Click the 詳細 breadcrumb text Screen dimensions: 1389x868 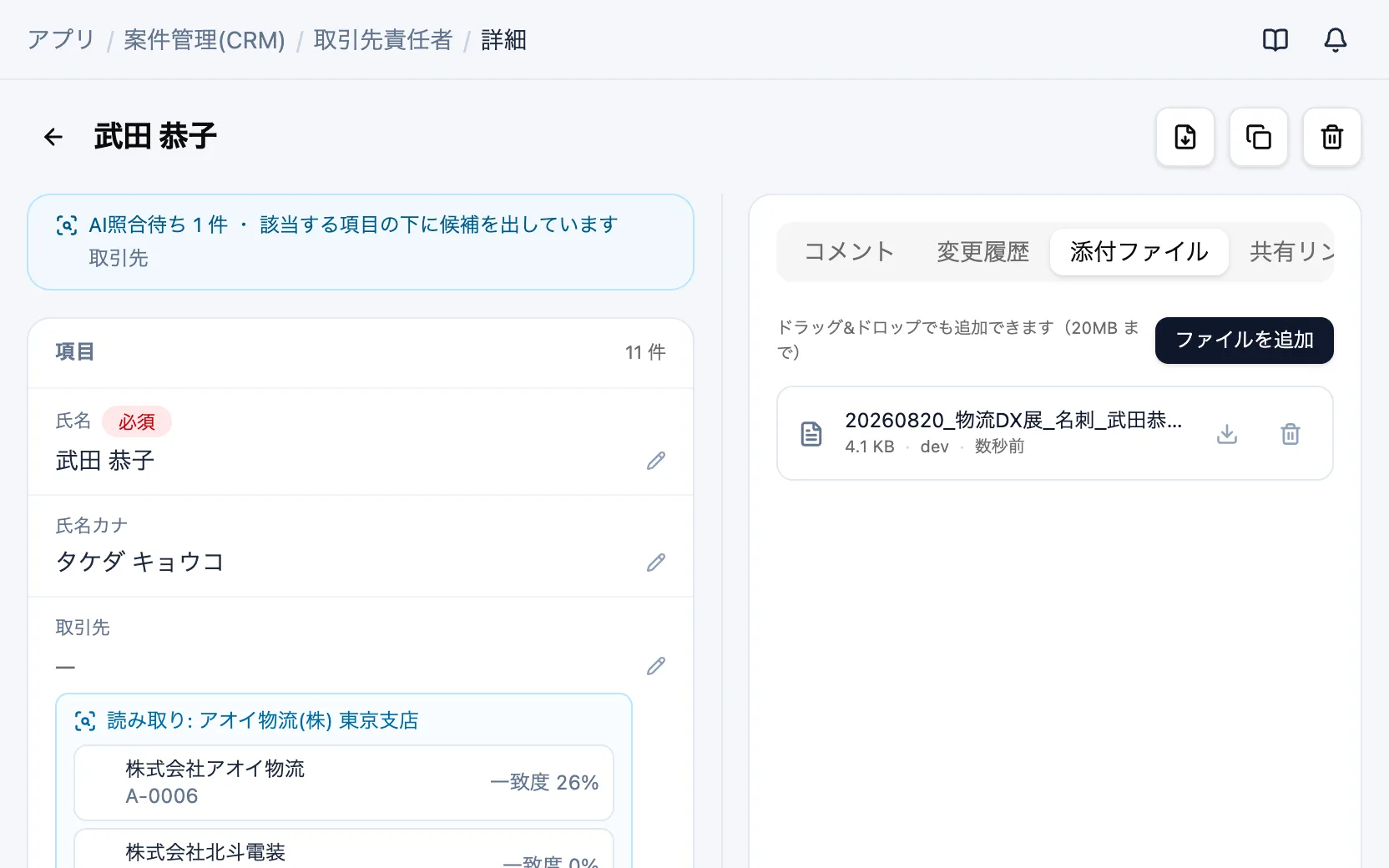click(x=504, y=40)
